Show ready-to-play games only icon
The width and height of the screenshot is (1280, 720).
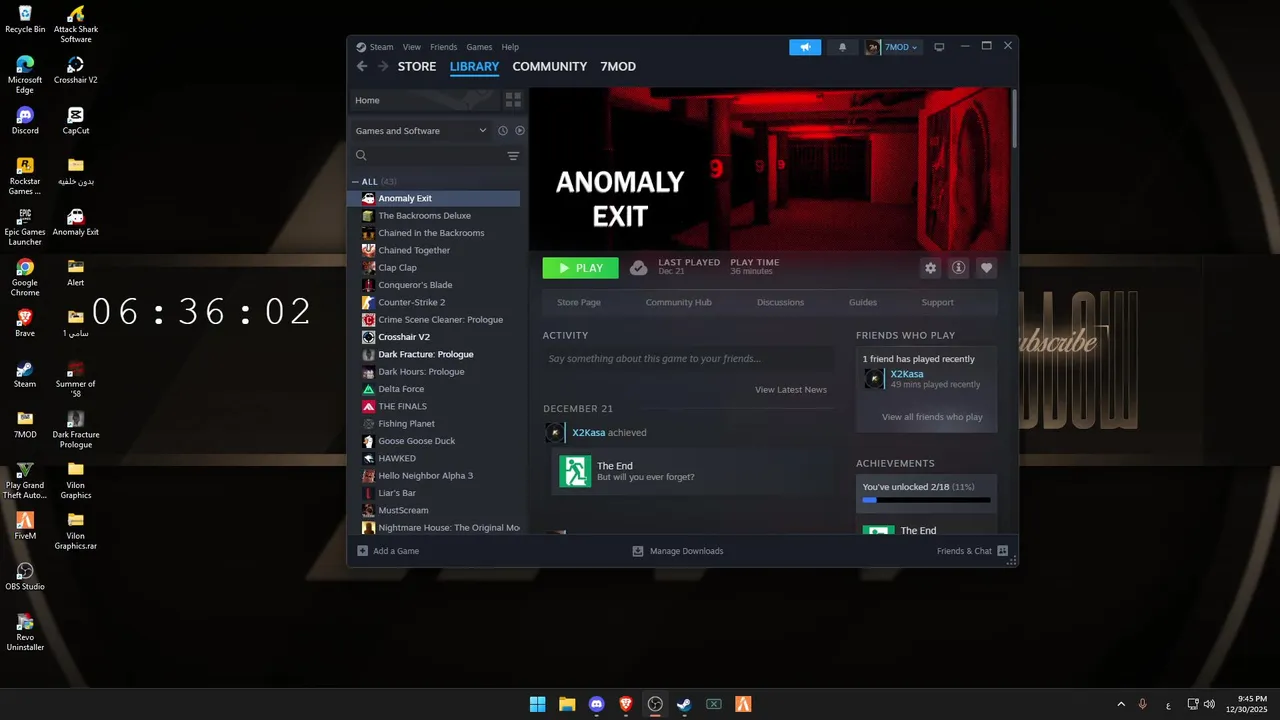click(x=520, y=131)
